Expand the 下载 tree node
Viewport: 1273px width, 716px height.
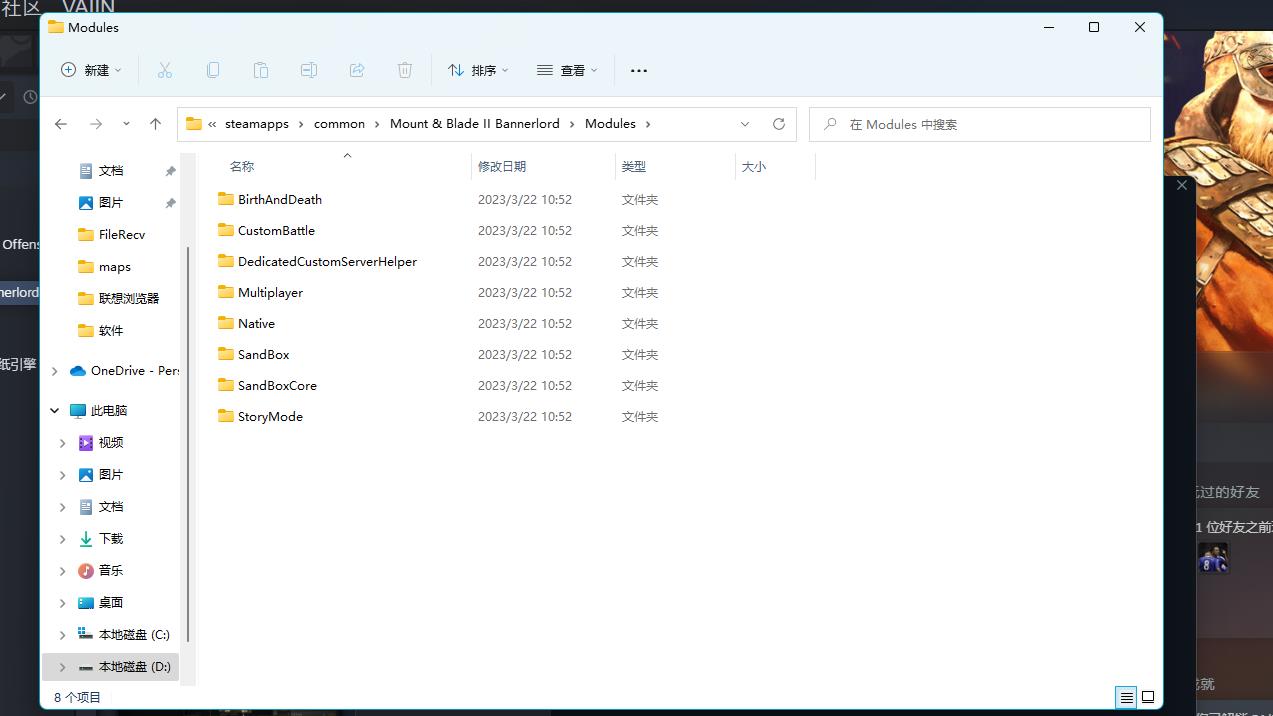63,539
